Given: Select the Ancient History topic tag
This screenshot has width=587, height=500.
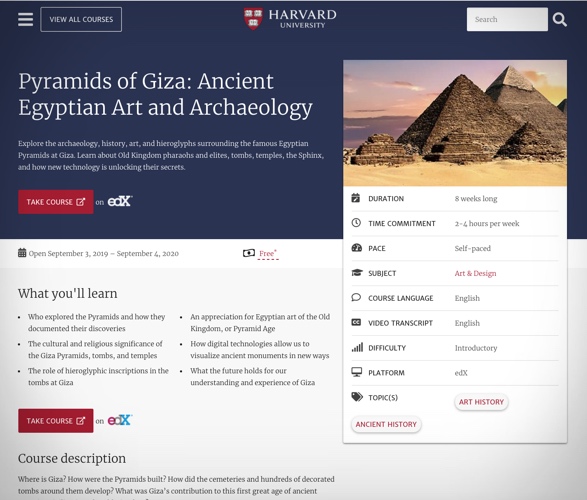Looking at the screenshot, I should point(386,424).
